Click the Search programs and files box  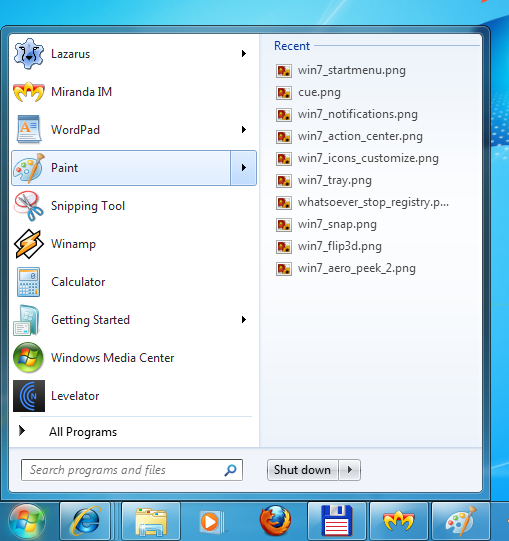(132, 470)
